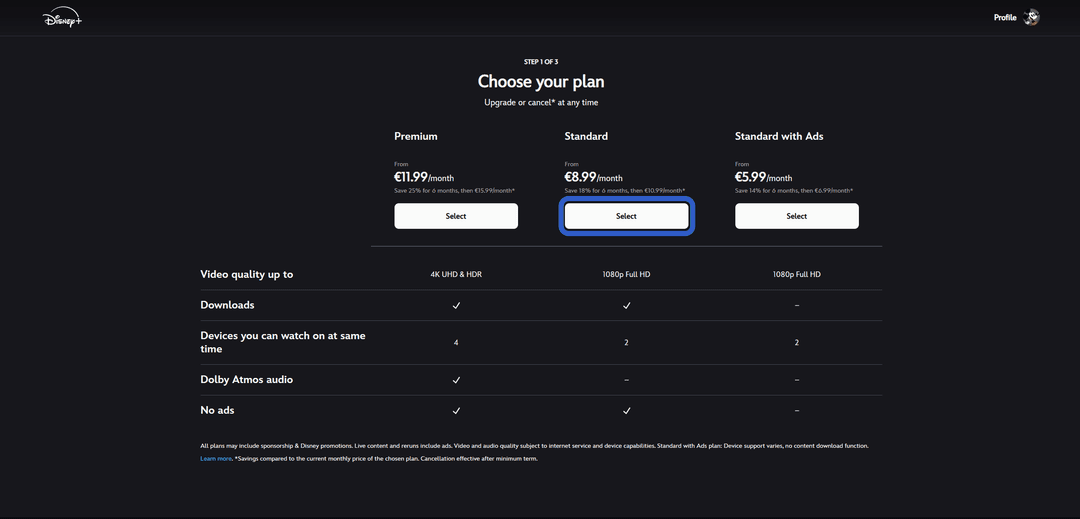The height and width of the screenshot is (519, 1080).
Task: Open the Profile avatar menu
Action: click(x=1030, y=17)
